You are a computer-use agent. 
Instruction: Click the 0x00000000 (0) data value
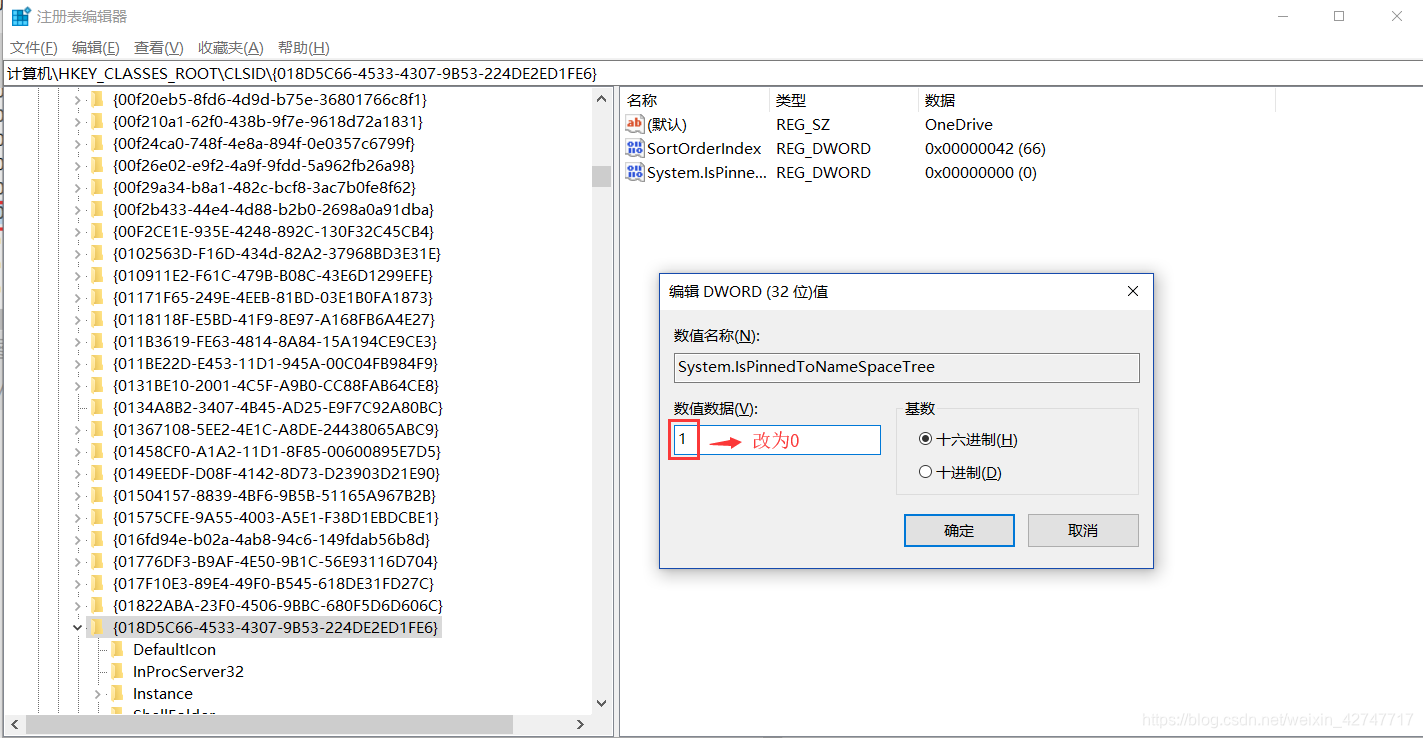(981, 172)
